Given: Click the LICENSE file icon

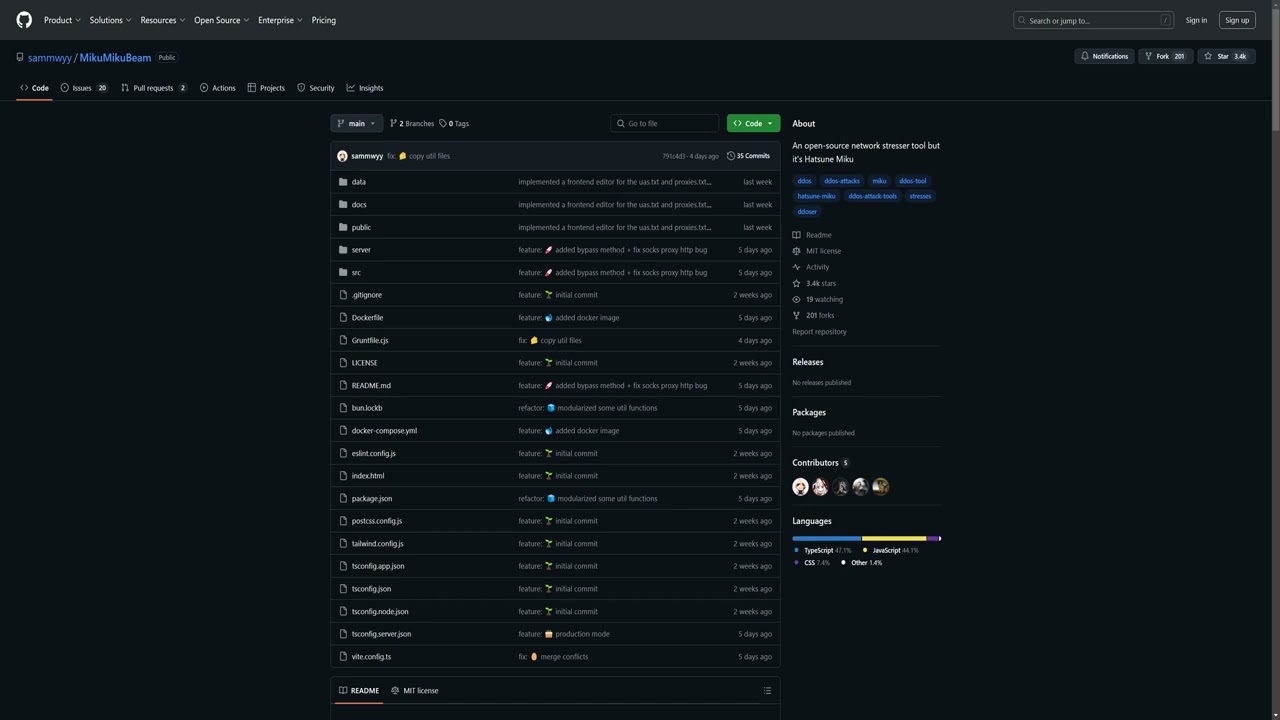Looking at the screenshot, I should coord(343,363).
